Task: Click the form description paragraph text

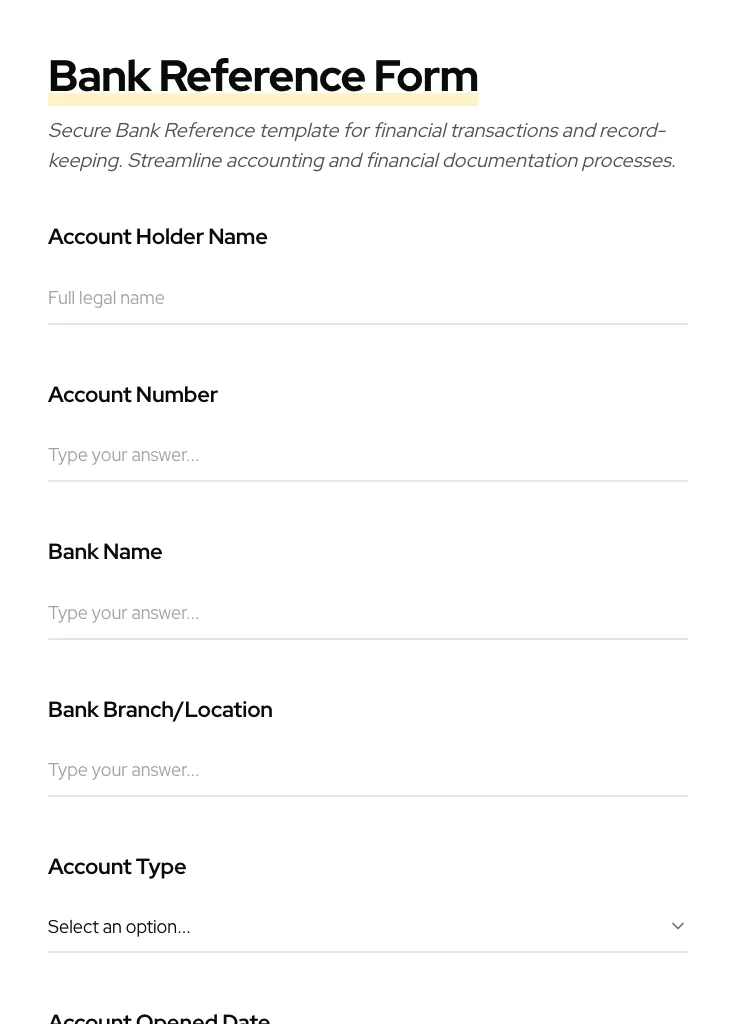Action: click(x=361, y=145)
